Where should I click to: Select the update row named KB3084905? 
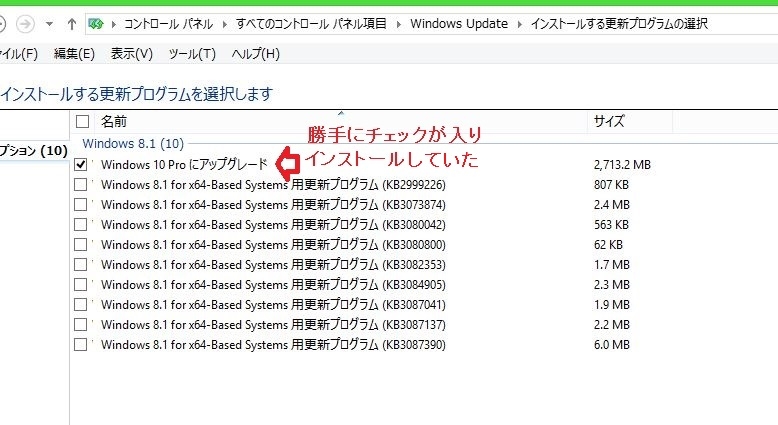(x=273, y=284)
